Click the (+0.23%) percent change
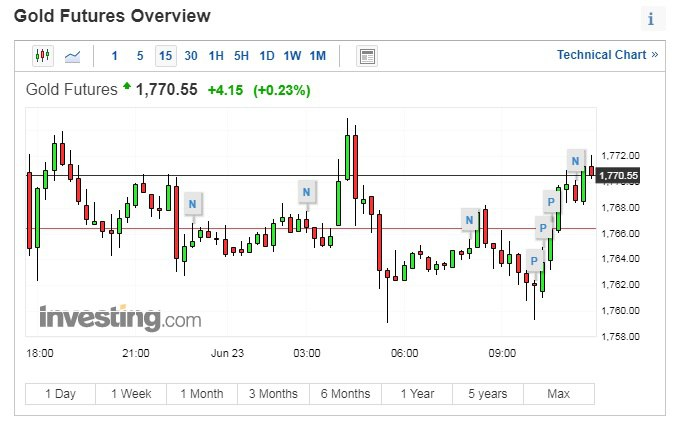680x428 pixels. (x=282, y=90)
